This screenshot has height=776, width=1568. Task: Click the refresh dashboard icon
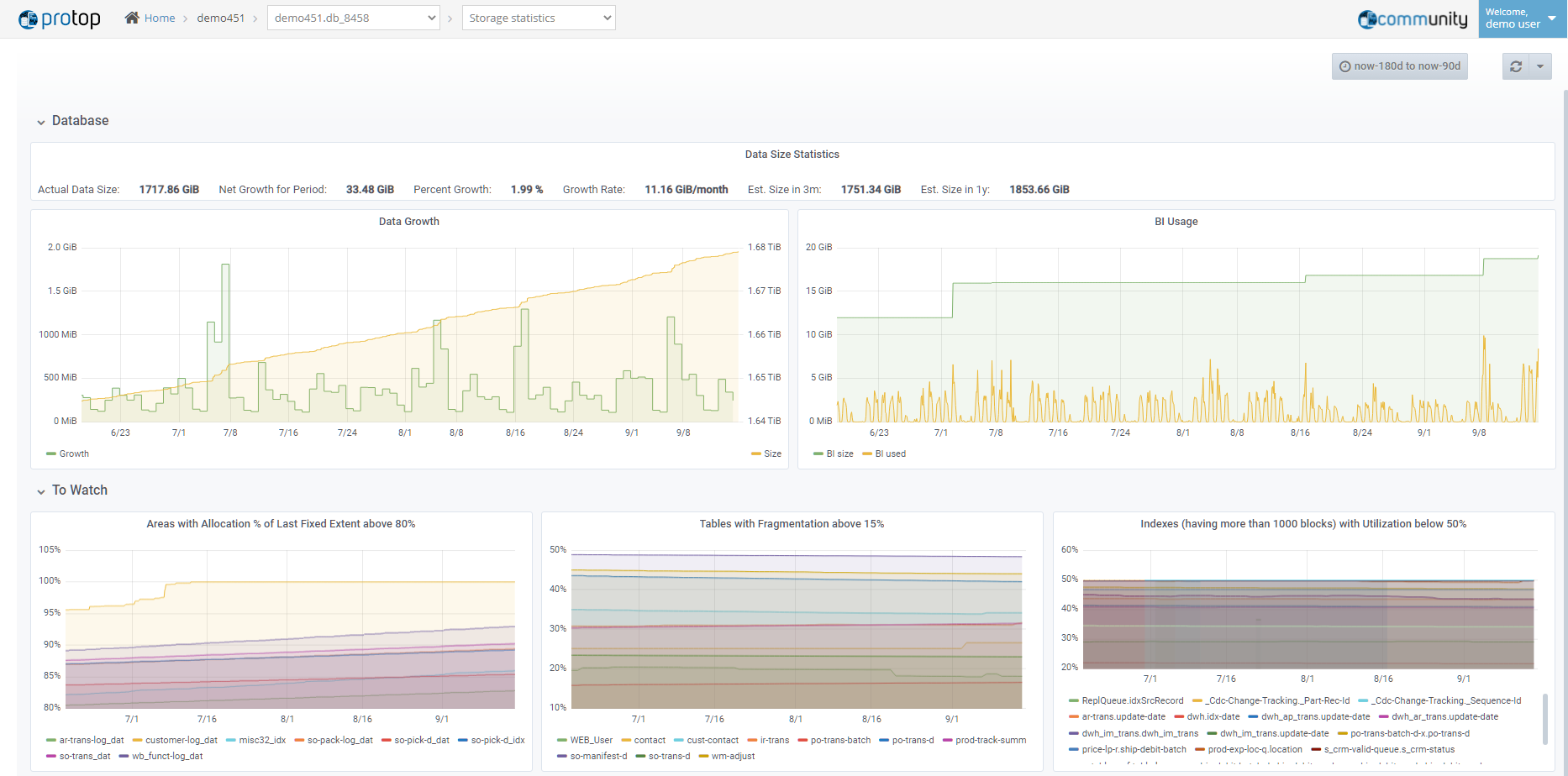(1516, 66)
